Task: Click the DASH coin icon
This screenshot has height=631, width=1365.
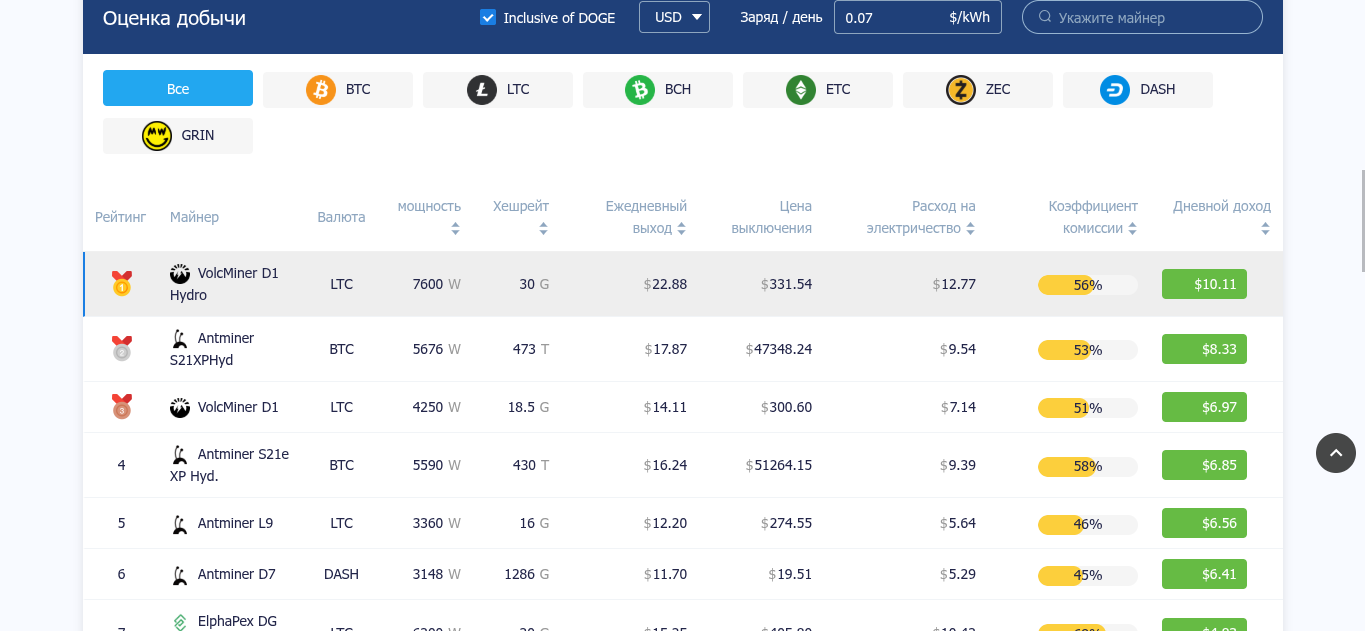Action: point(1115,90)
